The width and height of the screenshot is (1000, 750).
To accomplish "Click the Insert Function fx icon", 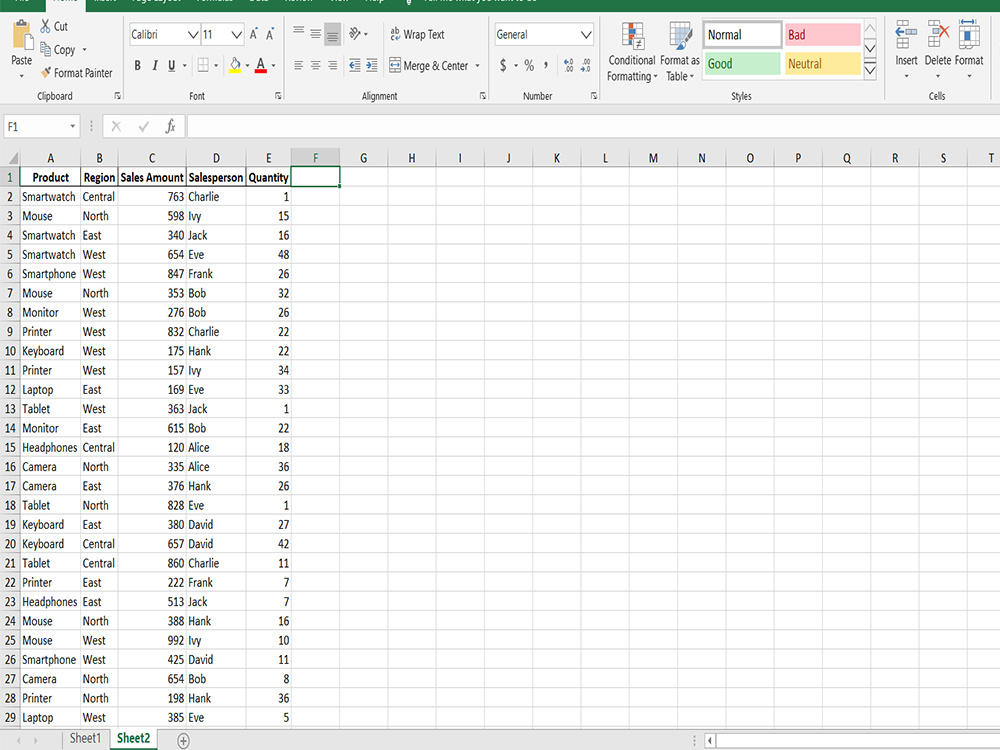I will pos(170,126).
